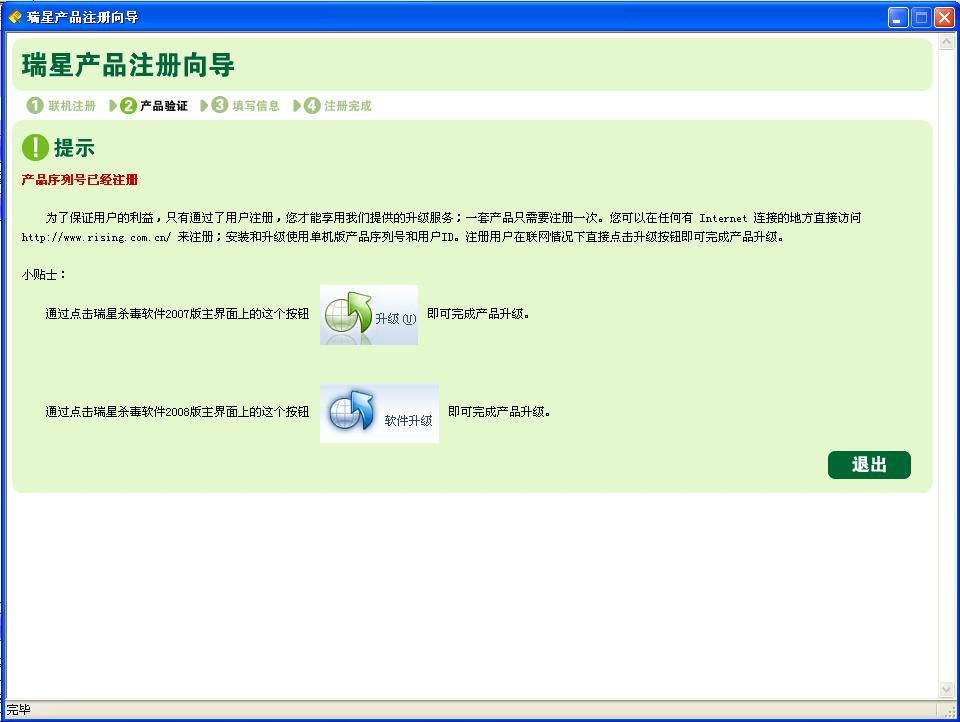The image size is (960, 722).
Task: Click the 2007 升级(U) upgrade button image
Action: [x=369, y=315]
